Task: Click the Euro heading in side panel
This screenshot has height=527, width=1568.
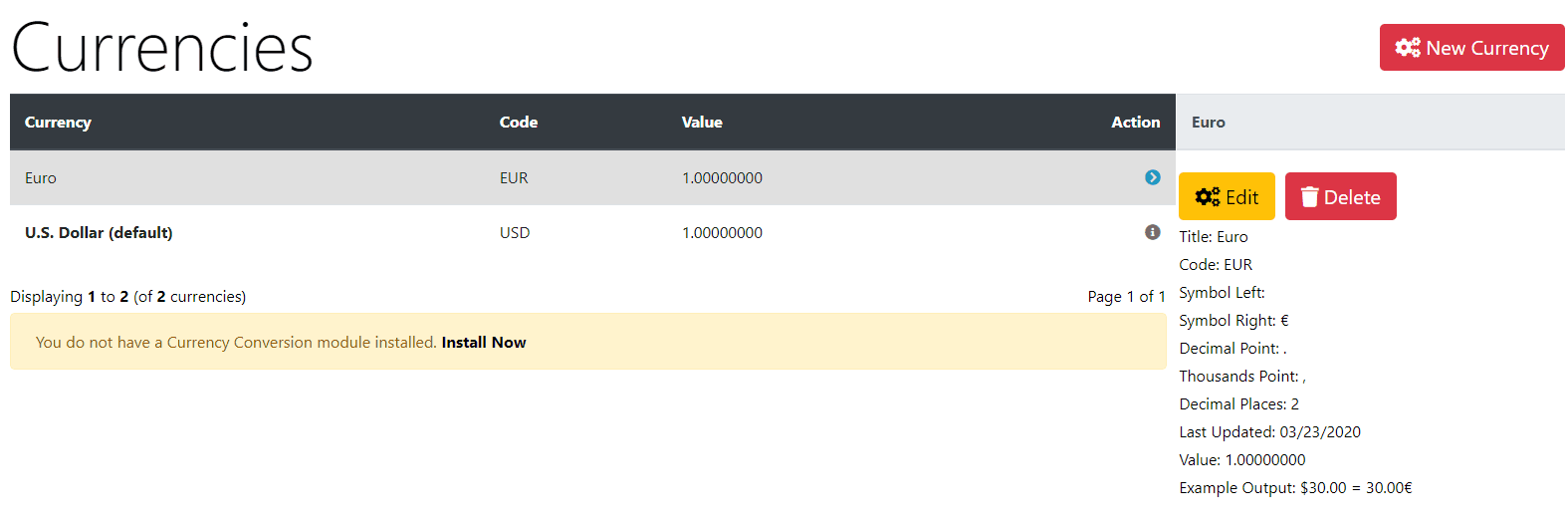Action: pos(1209,122)
